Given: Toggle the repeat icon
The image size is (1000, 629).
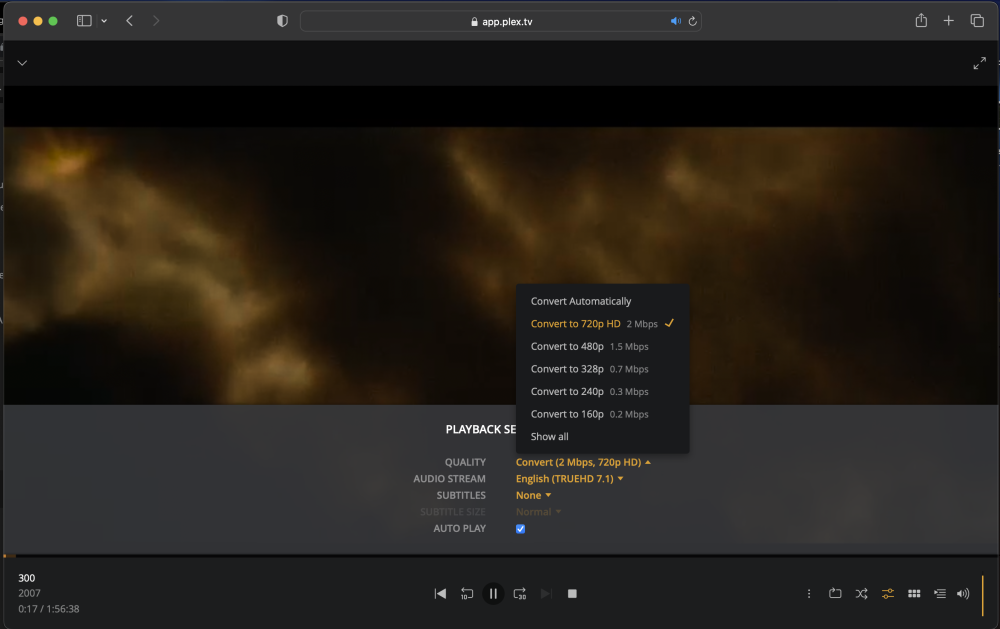Looking at the screenshot, I should click(x=835, y=593).
